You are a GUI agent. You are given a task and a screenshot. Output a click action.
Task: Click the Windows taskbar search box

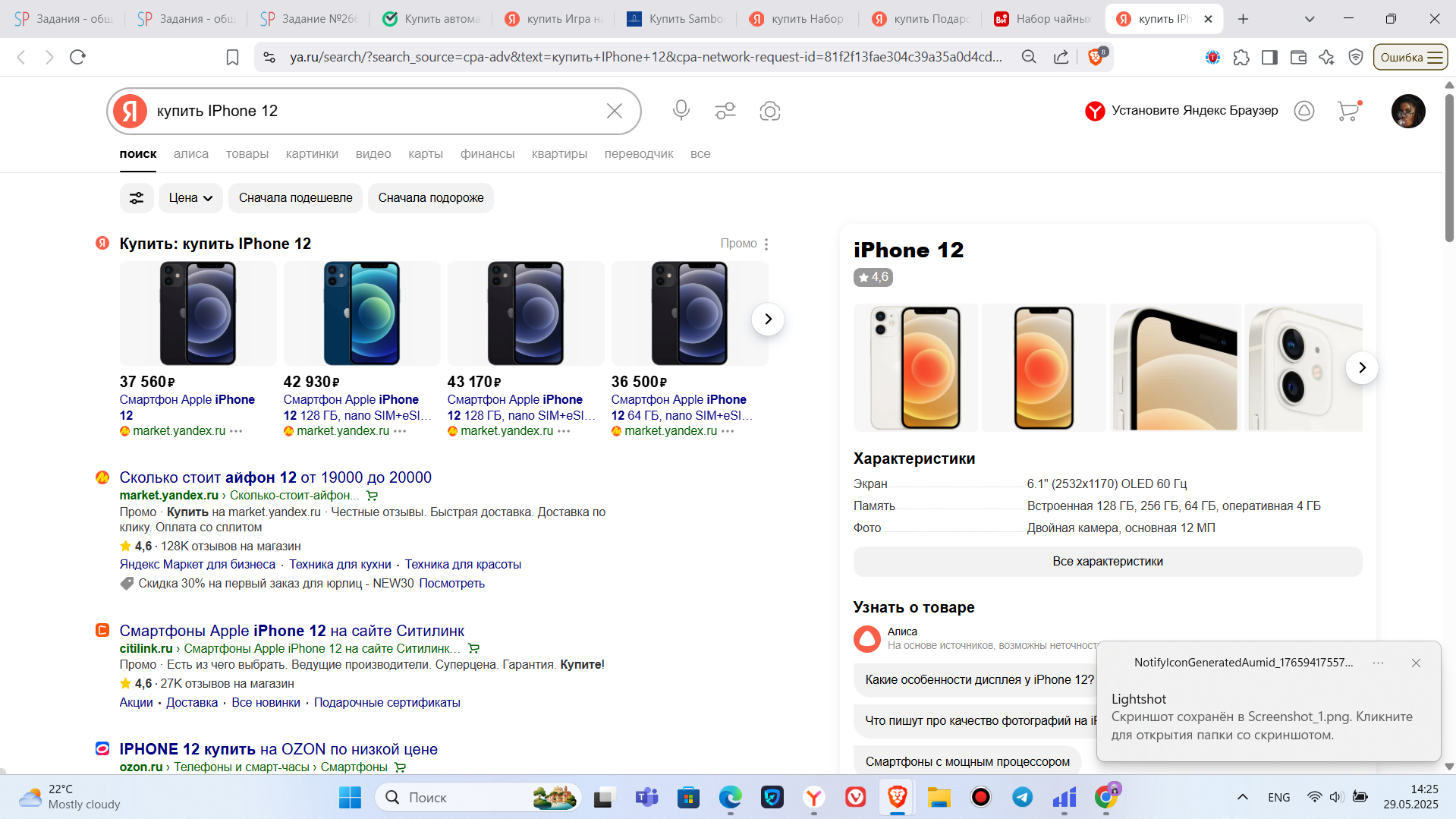[478, 797]
